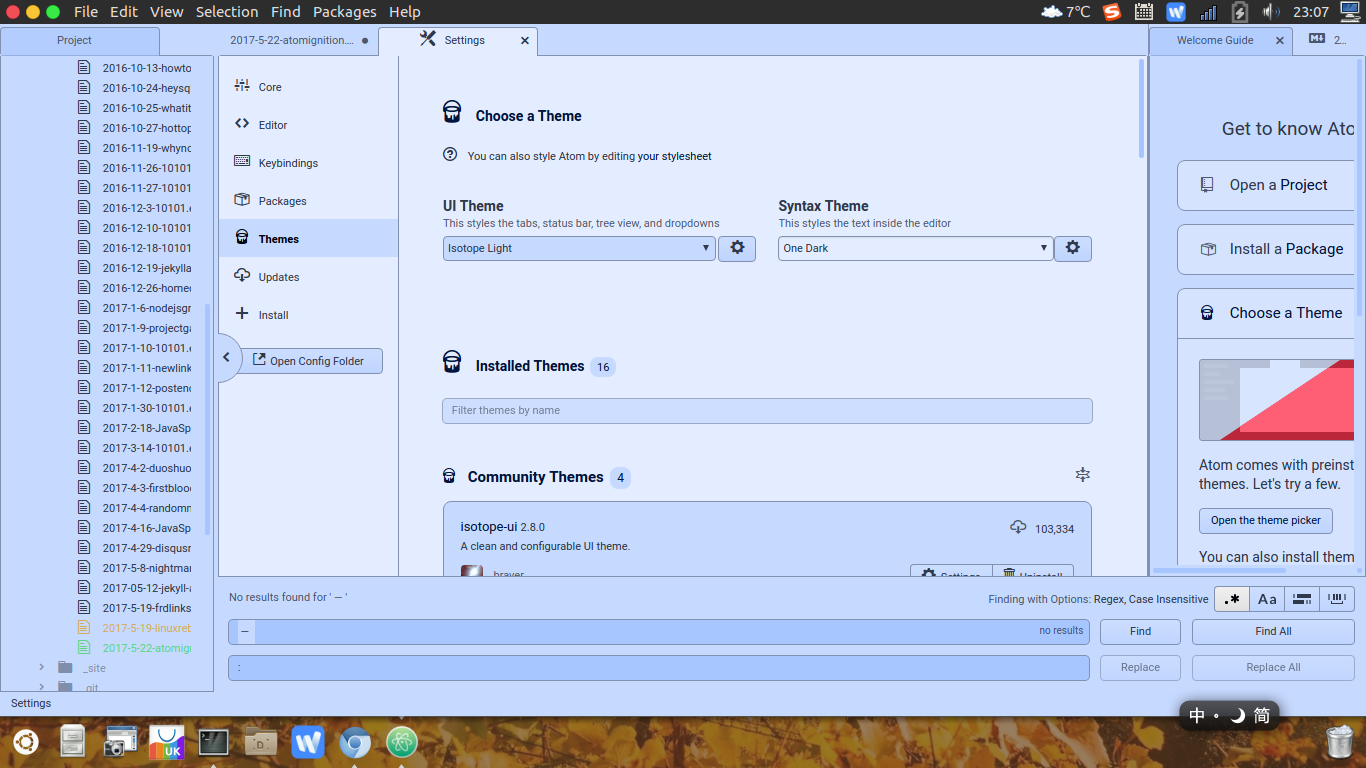This screenshot has height=768, width=1366.
Task: Toggle the Whole Word find option
Action: (1337, 599)
